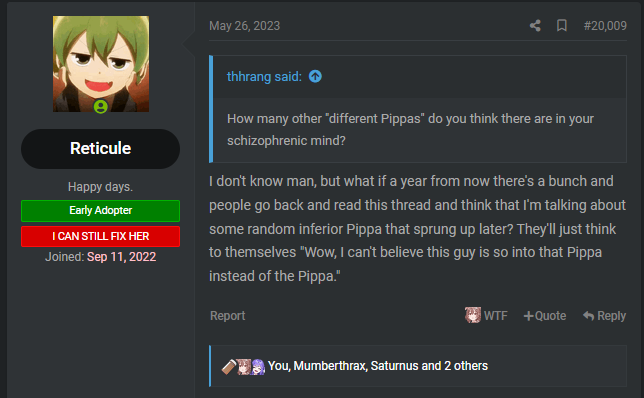Click the thhrang said link
The height and width of the screenshot is (398, 644).
click(264, 76)
